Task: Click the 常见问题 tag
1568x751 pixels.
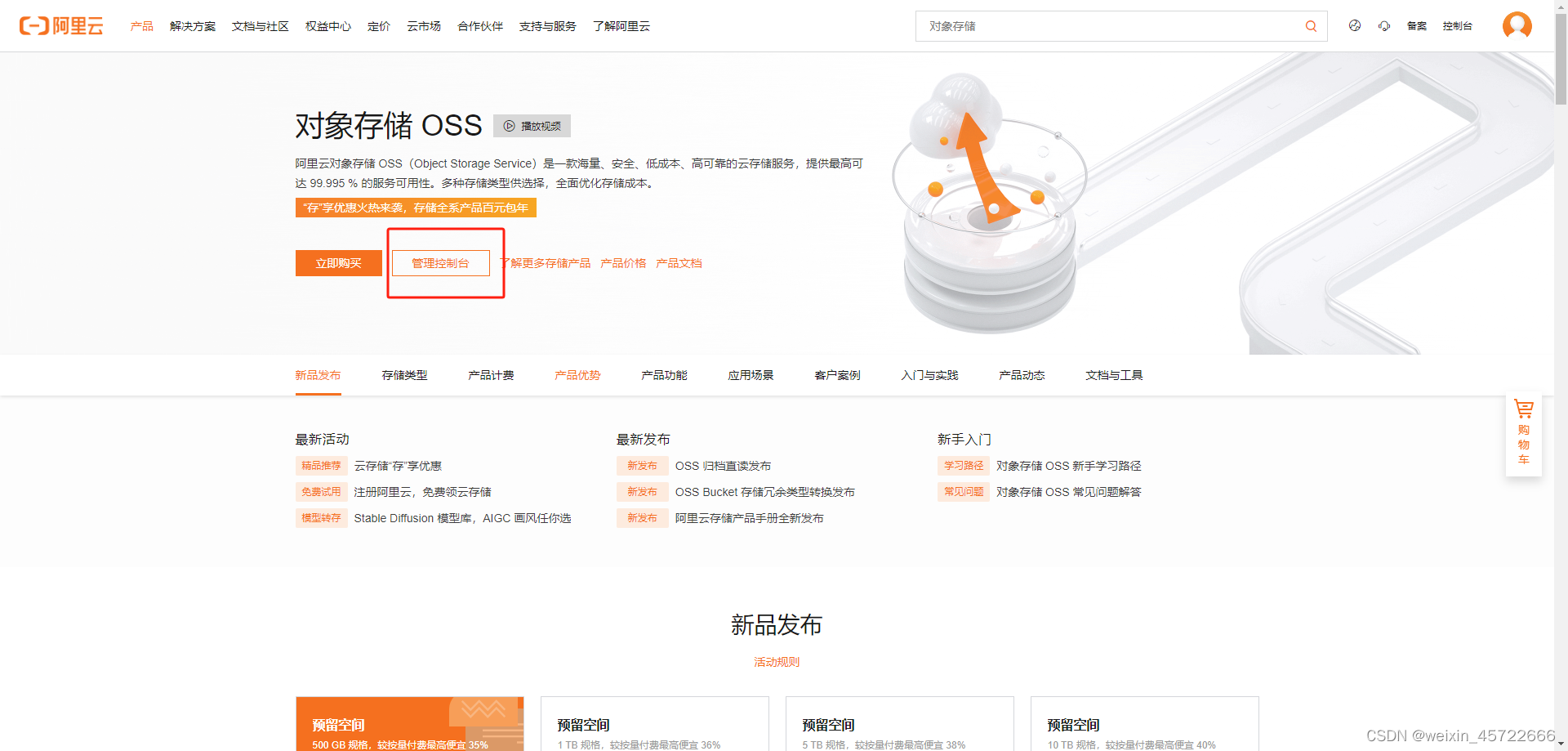Action: 964,492
